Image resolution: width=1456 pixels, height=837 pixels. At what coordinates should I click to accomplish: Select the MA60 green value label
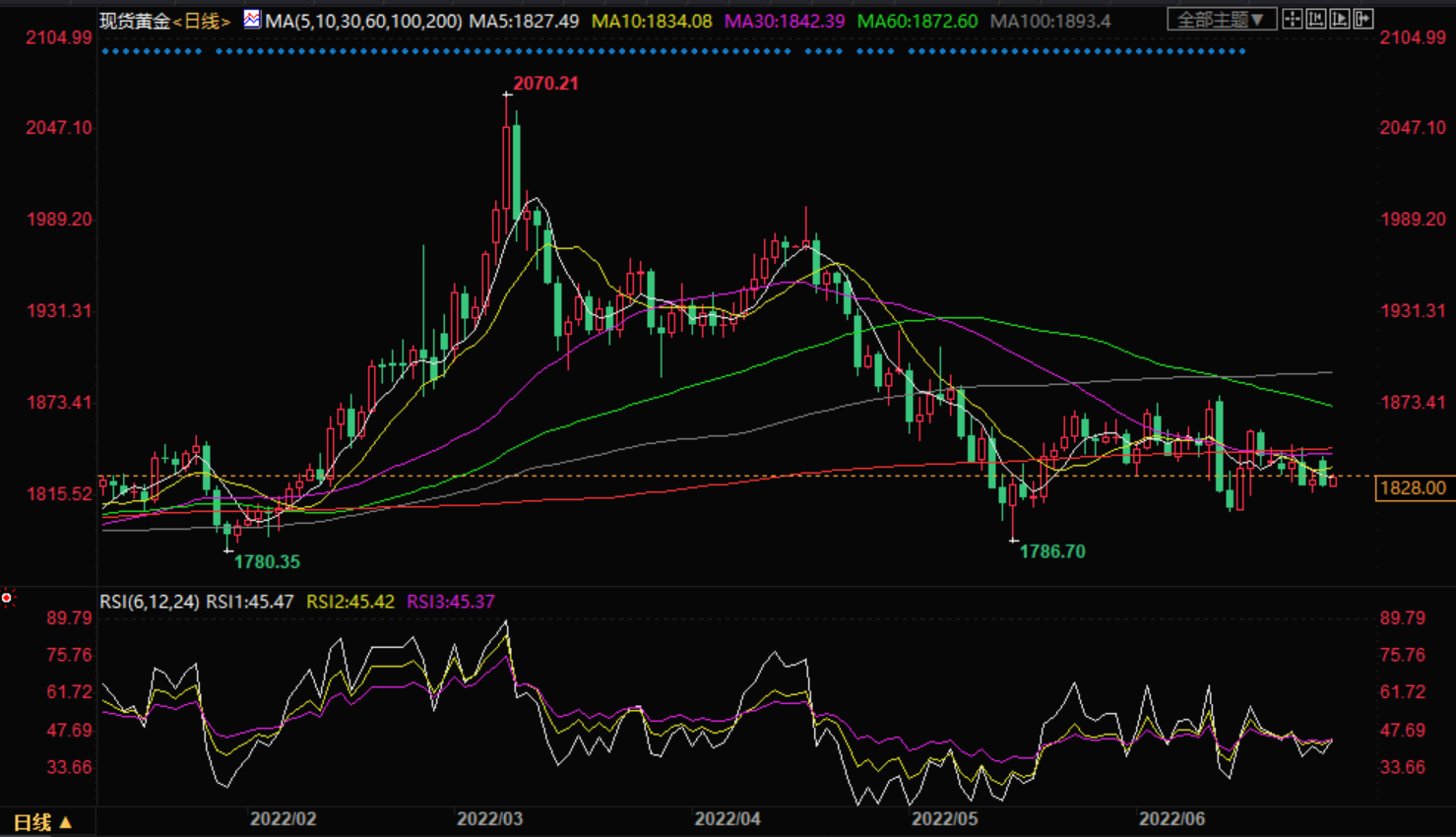(918, 21)
